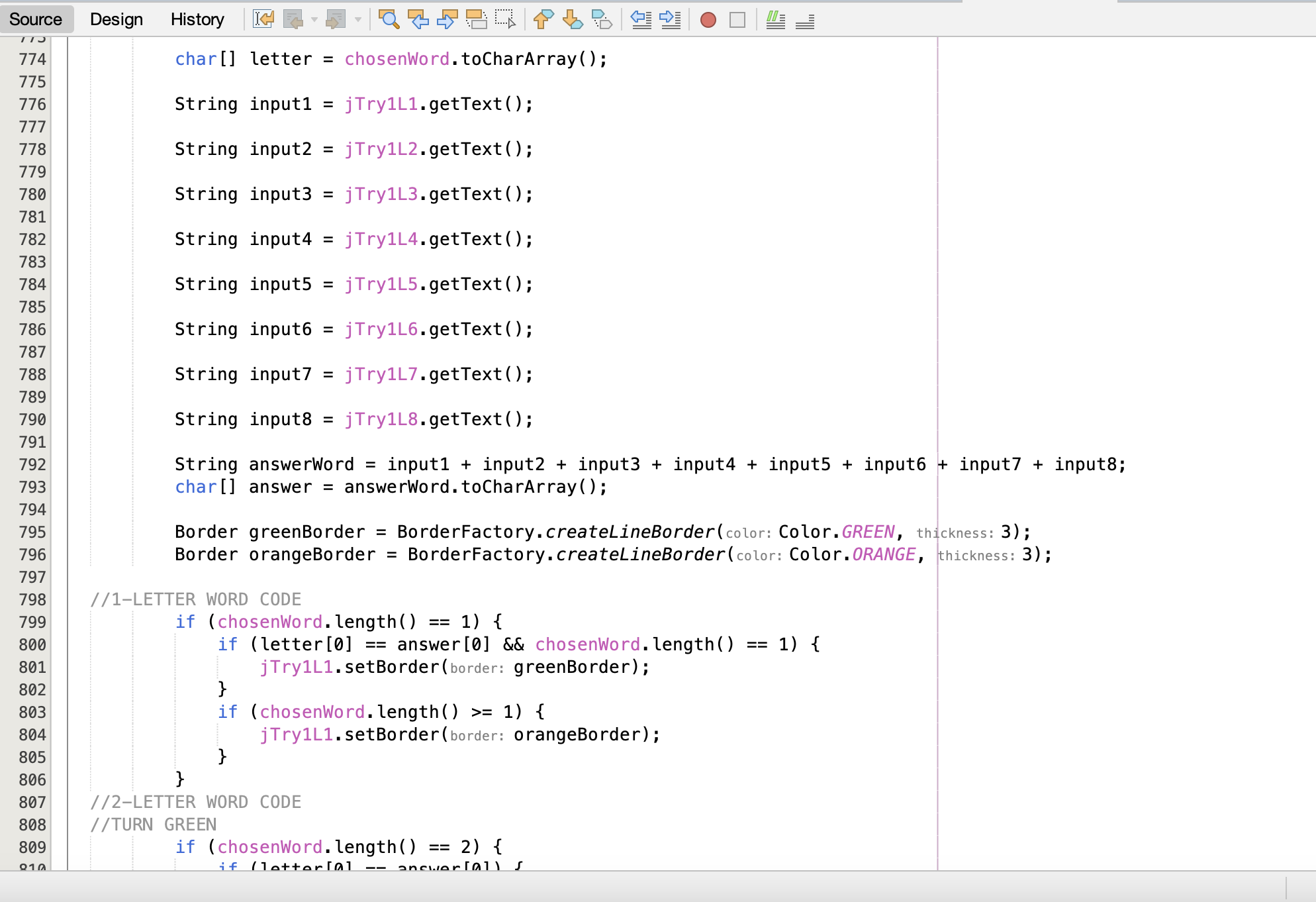
Task: Comment selected lines with green slashes icon
Action: pyautogui.click(x=775, y=20)
